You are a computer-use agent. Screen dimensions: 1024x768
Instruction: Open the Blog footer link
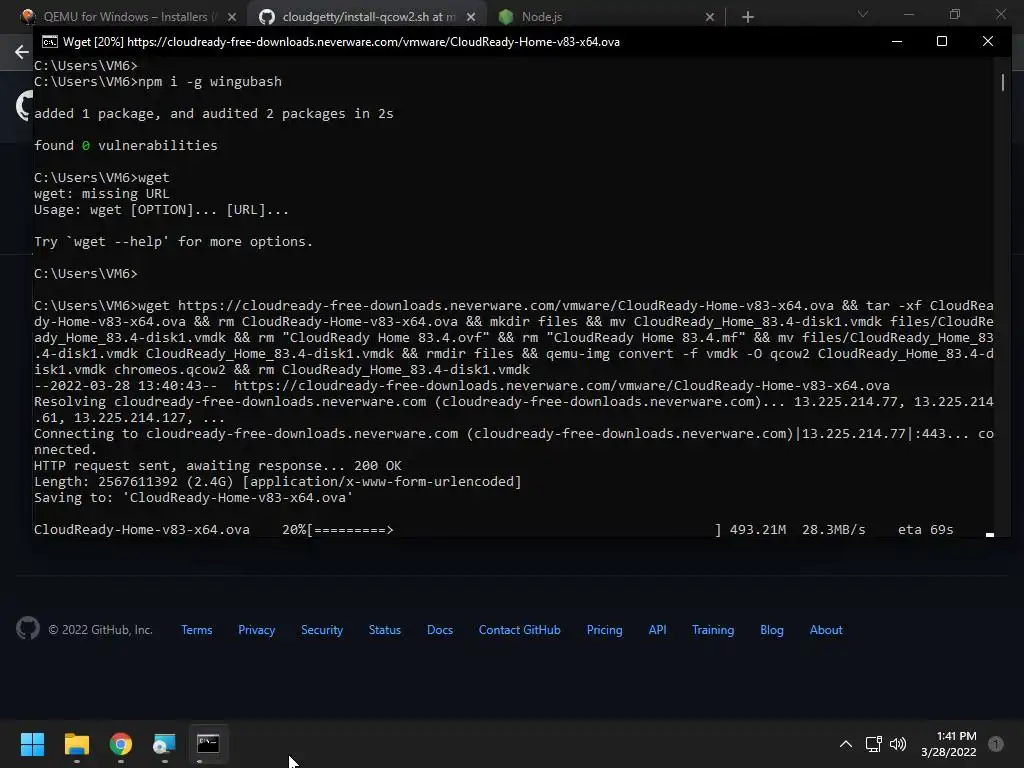pos(772,630)
